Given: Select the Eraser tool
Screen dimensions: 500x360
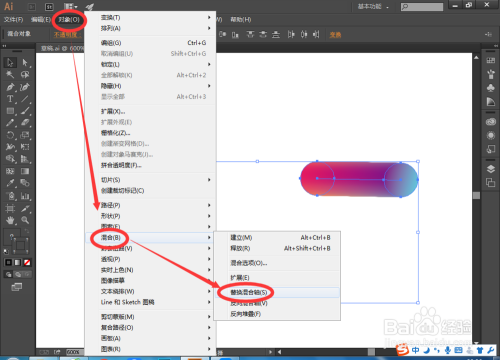Looking at the screenshot, I should tap(25, 123).
